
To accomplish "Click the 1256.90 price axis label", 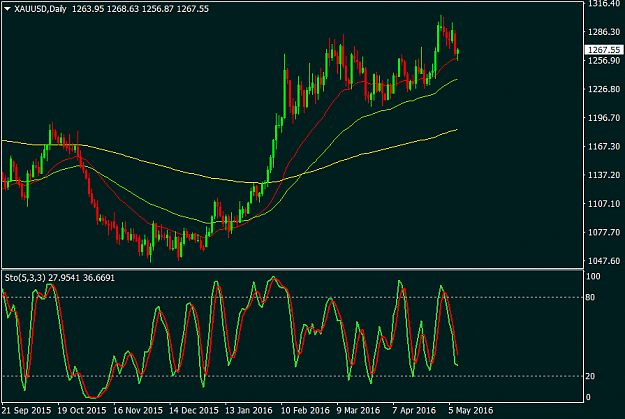I will pos(604,61).
